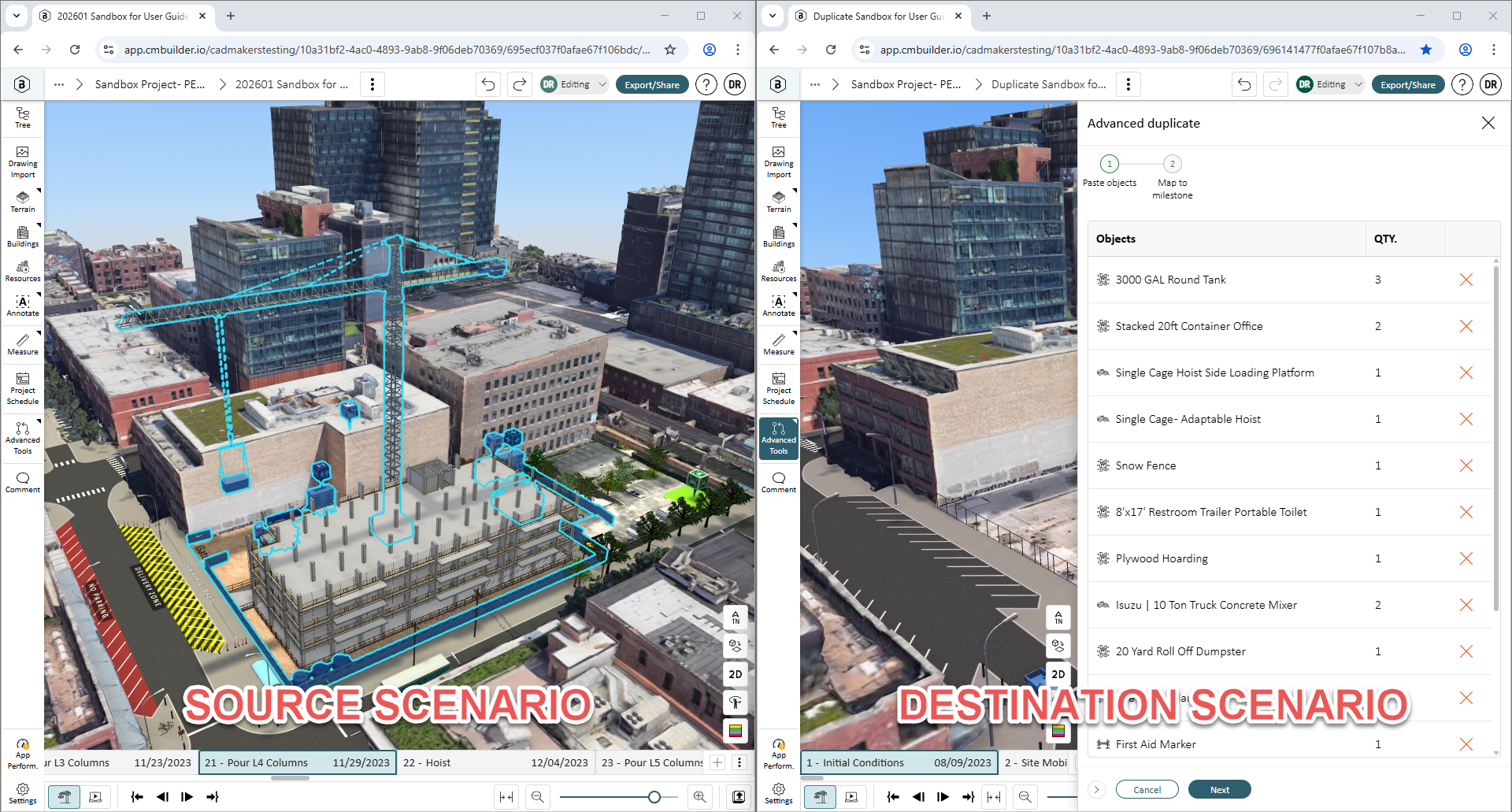
Task: Open Buildings tool in right window
Action: [x=779, y=235]
